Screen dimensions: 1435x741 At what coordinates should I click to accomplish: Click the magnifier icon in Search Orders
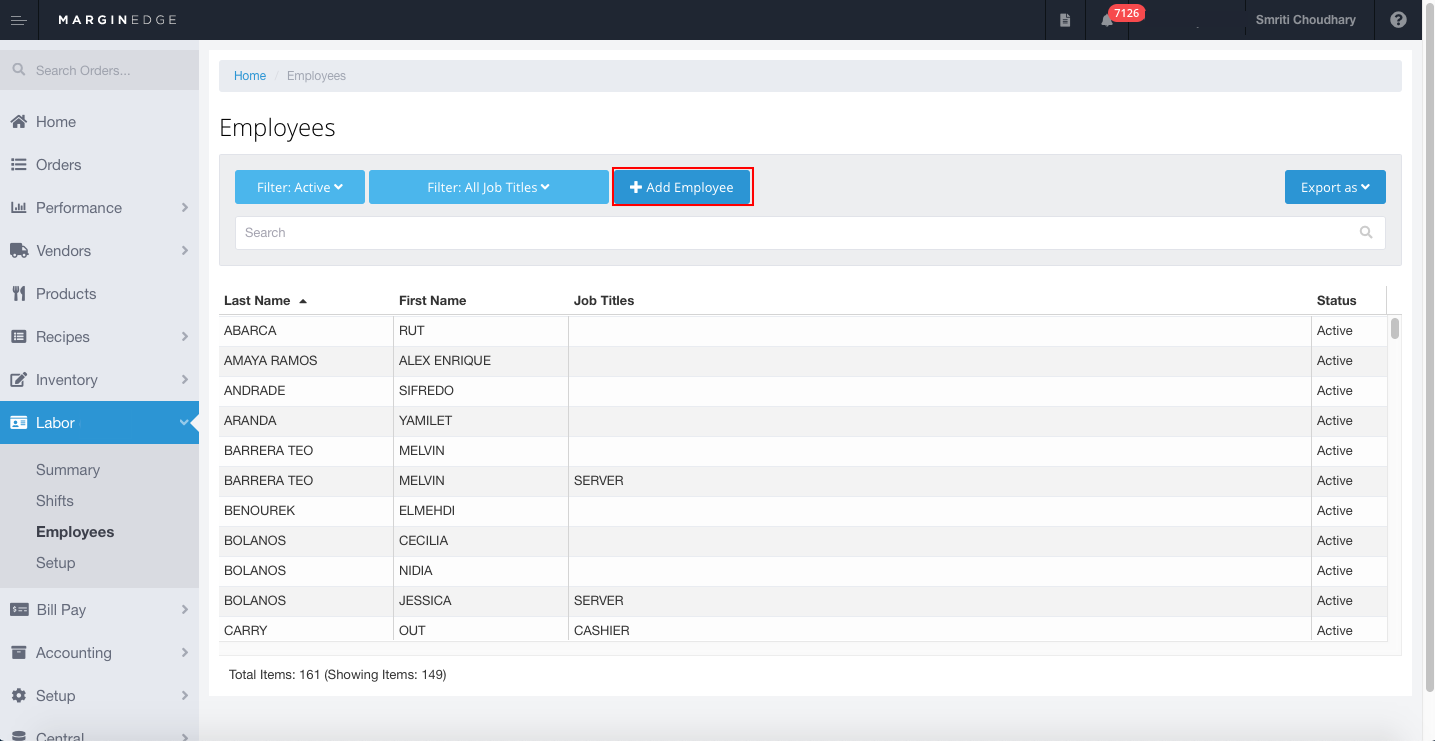click(19, 70)
